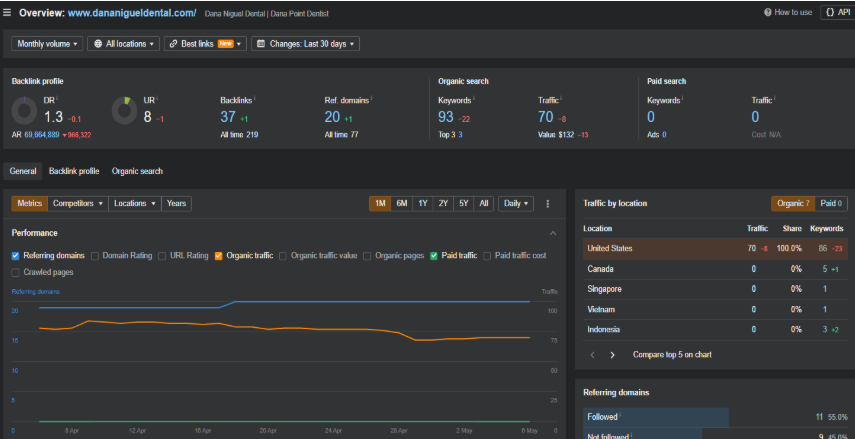This screenshot has height=439, width=855.
Task: Enable Domain Rating checkbox
Action: click(x=95, y=255)
